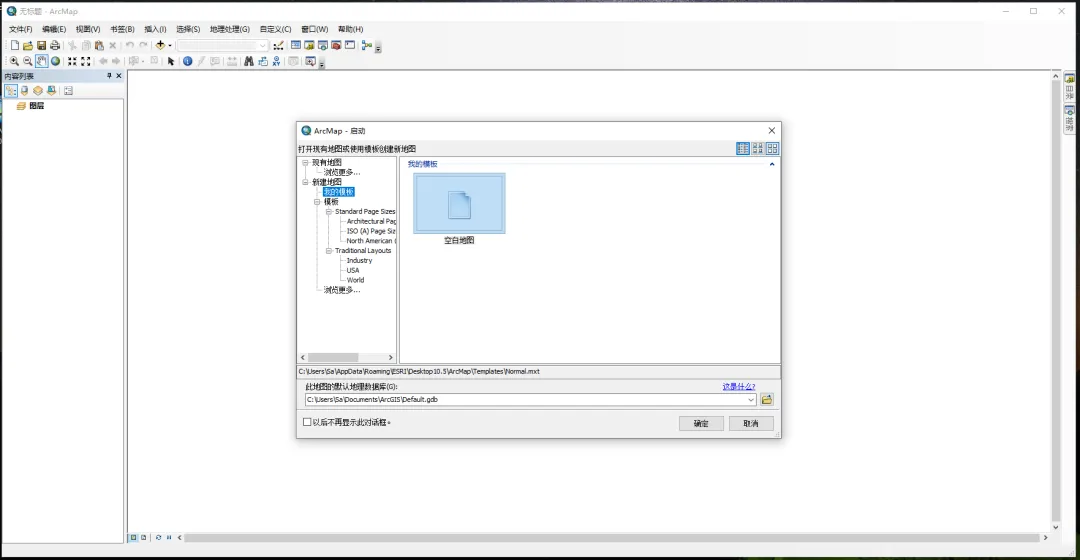
Task: Select the Zoom Out magnifier tool
Action: [x=28, y=61]
